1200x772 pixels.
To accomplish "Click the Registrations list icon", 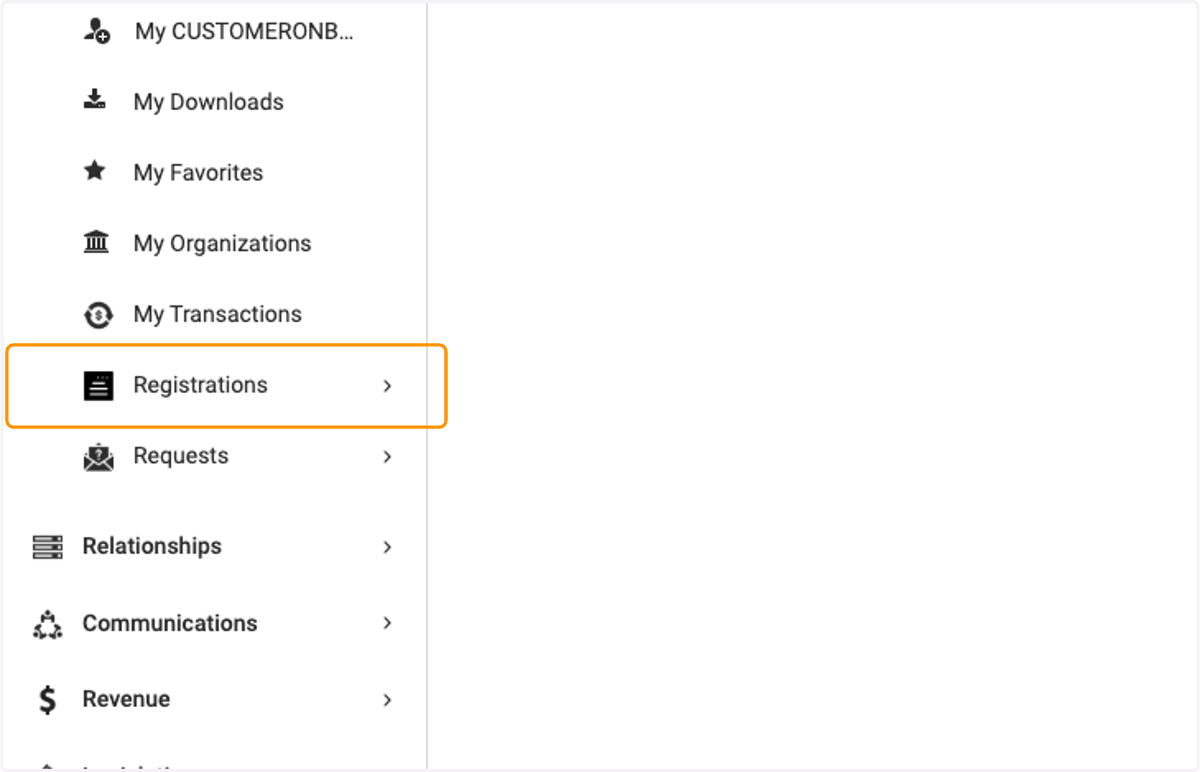I will [98, 385].
